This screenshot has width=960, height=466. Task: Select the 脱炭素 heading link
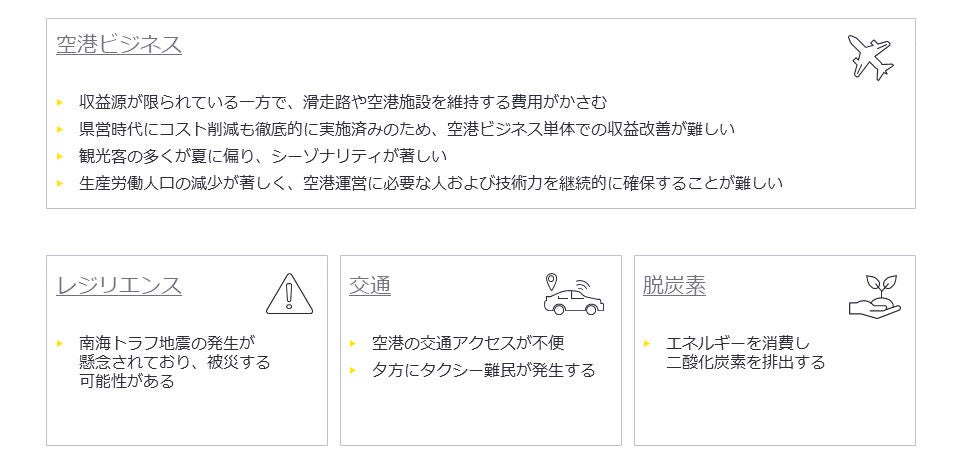coord(674,286)
